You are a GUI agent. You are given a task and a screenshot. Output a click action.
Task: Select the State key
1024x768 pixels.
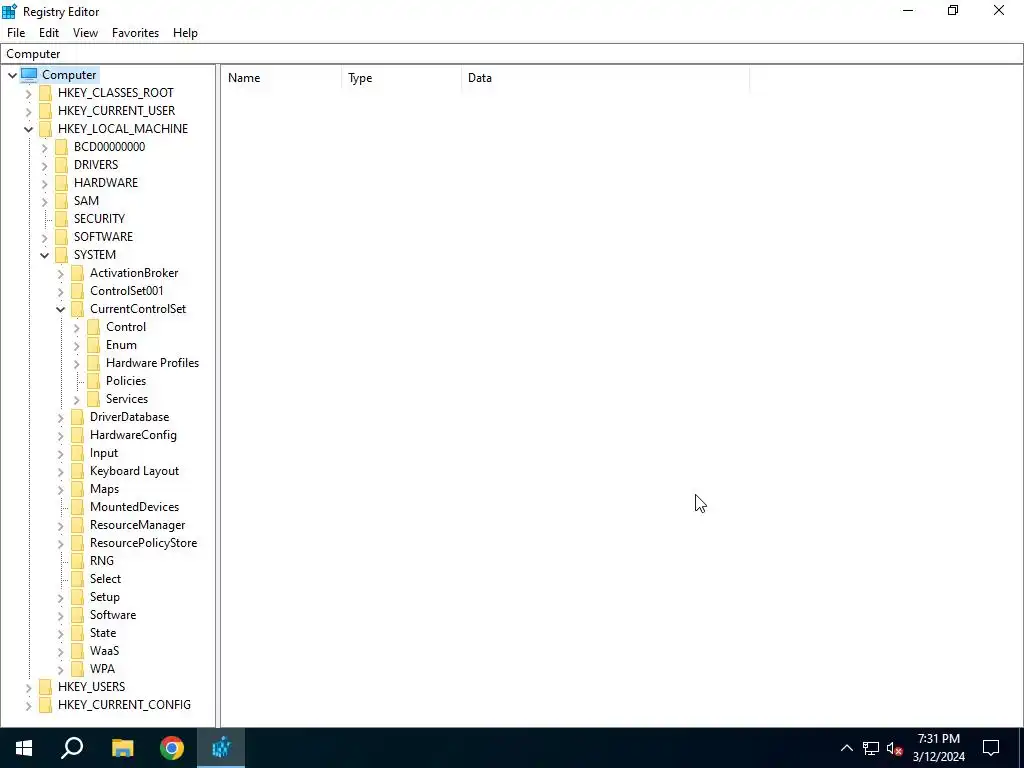[103, 633]
